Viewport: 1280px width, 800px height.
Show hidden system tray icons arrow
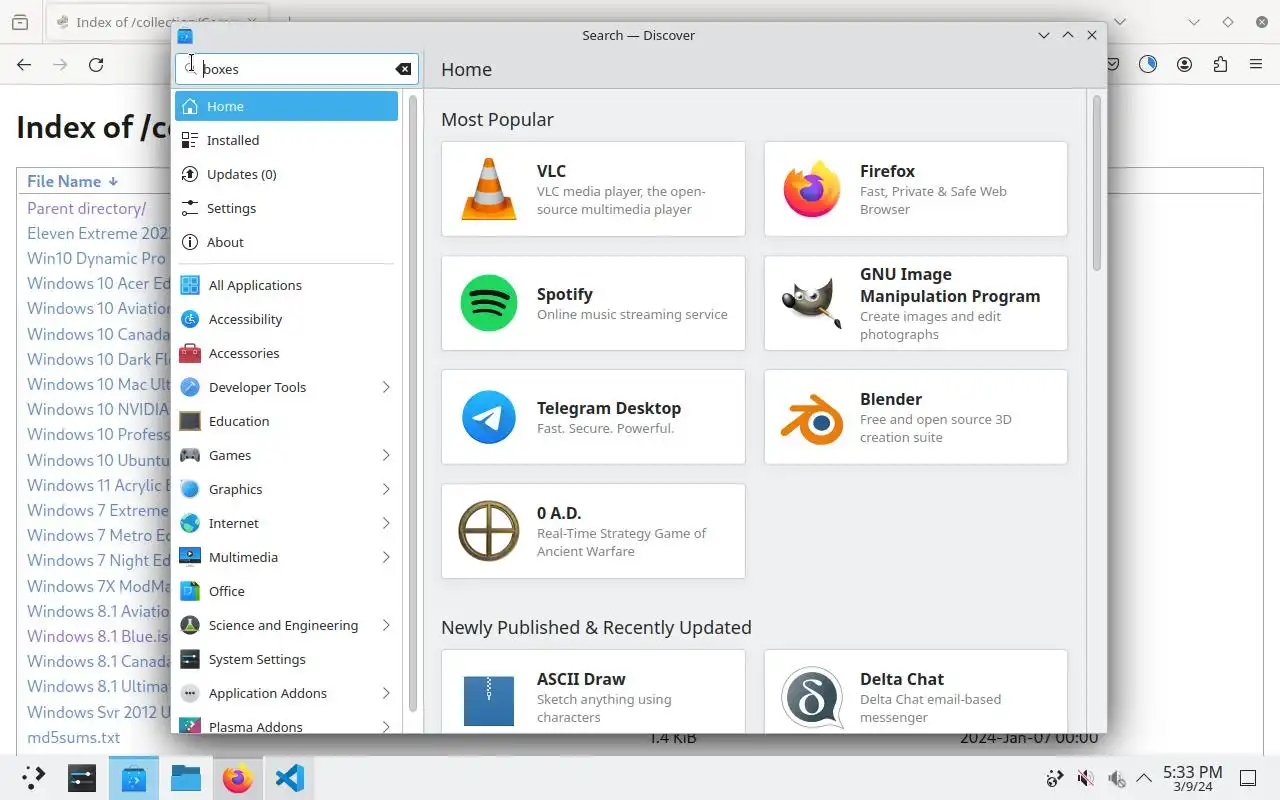click(x=1144, y=778)
